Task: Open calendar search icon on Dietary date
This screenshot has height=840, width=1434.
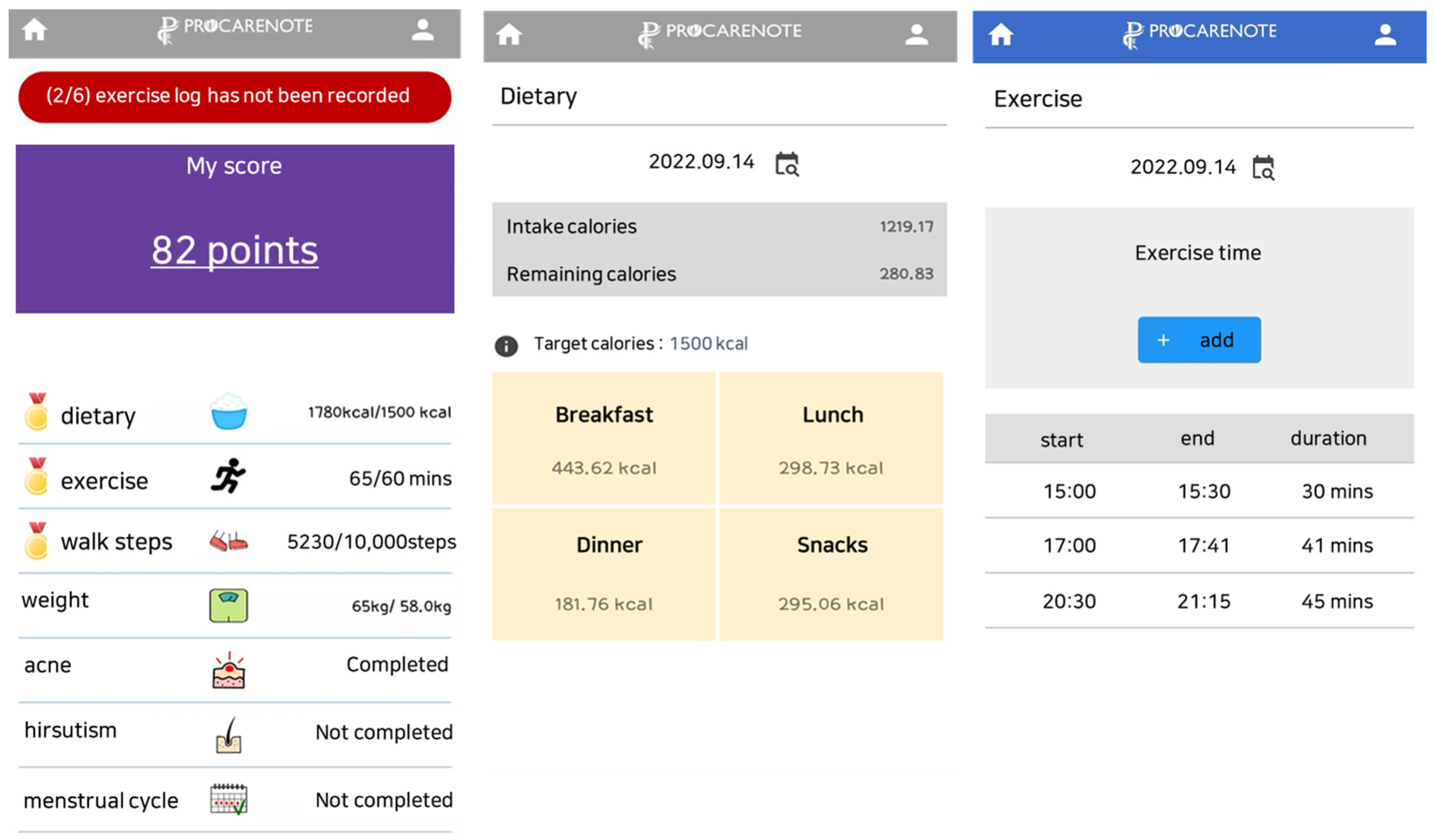Action: 787,164
